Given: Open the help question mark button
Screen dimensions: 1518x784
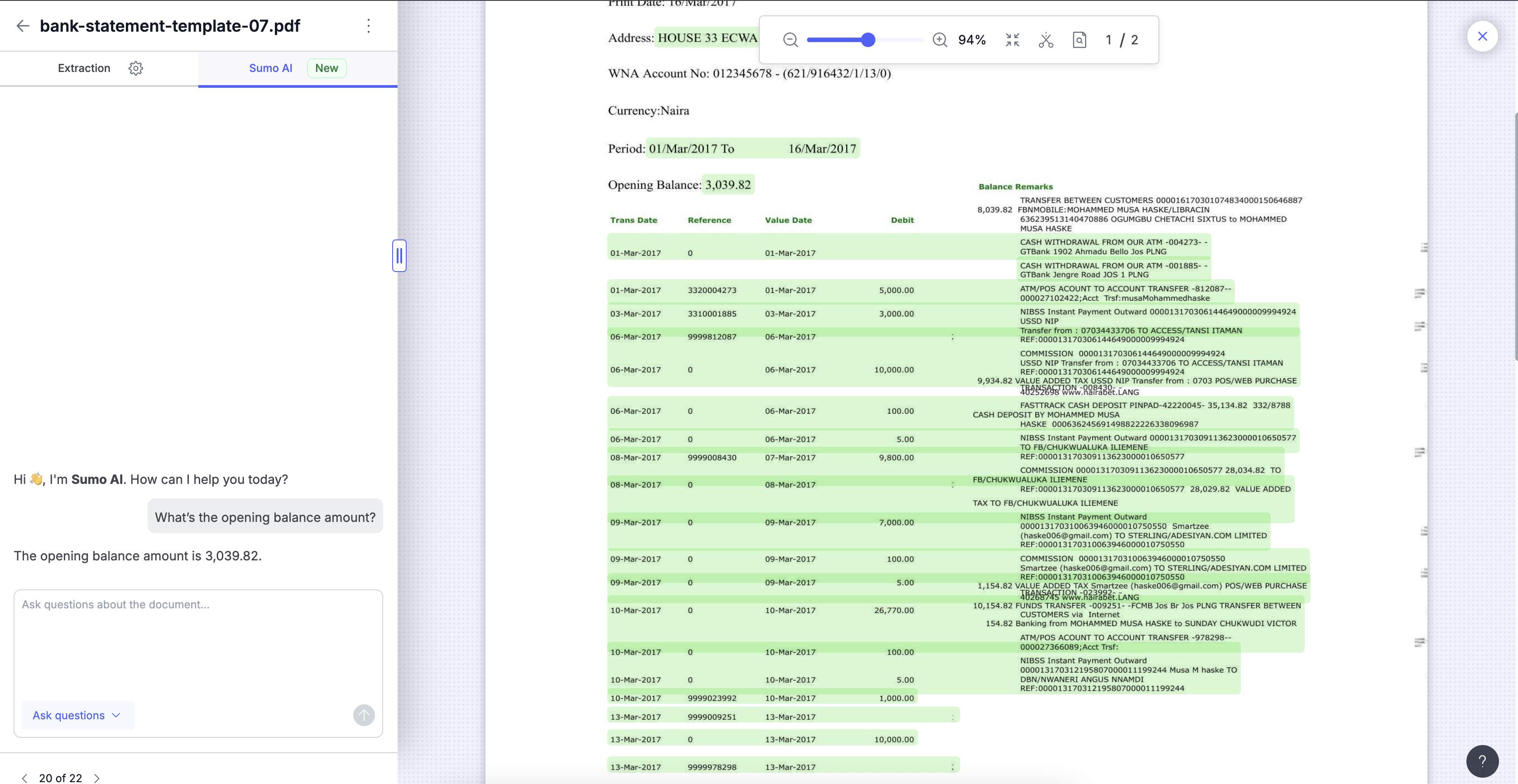Looking at the screenshot, I should (1482, 761).
